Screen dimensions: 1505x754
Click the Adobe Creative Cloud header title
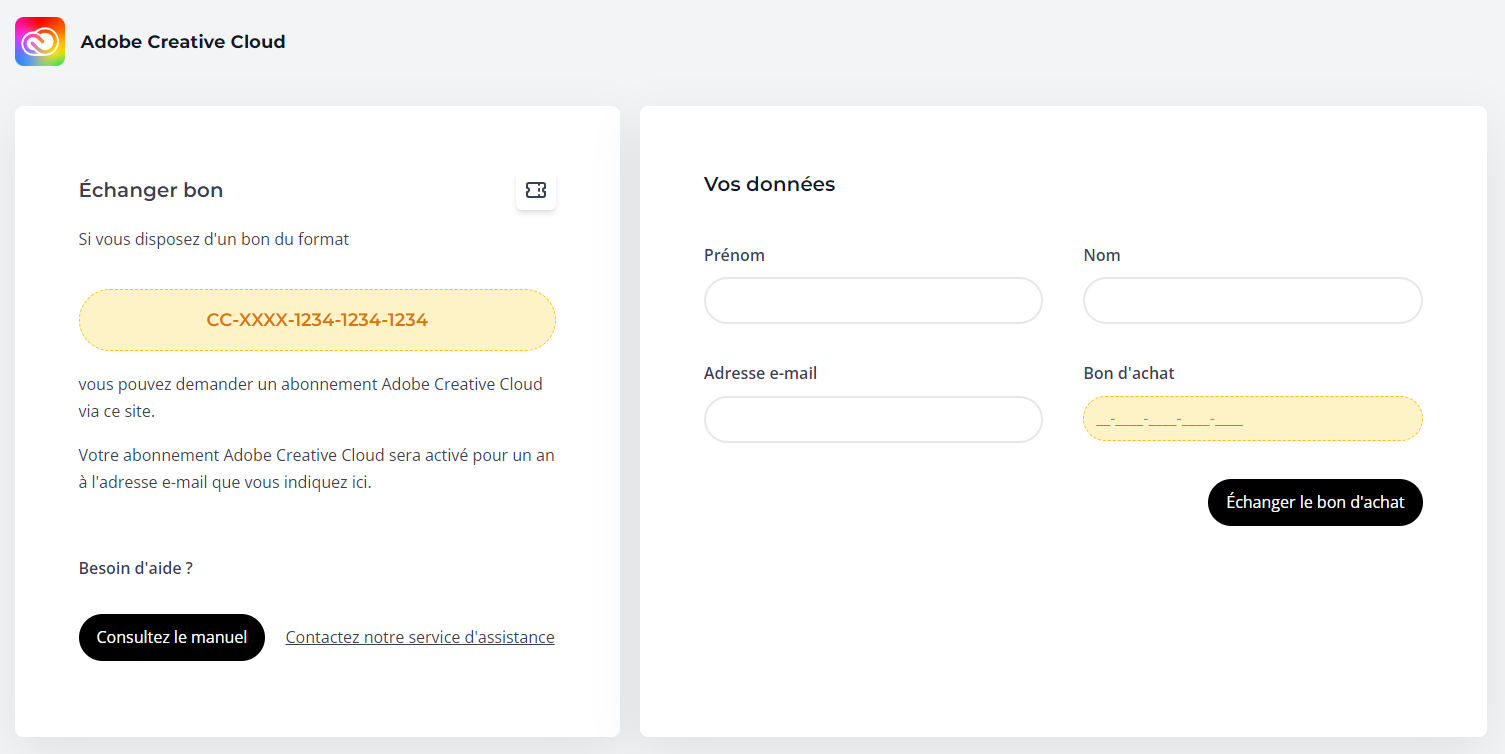pyautogui.click(x=183, y=42)
